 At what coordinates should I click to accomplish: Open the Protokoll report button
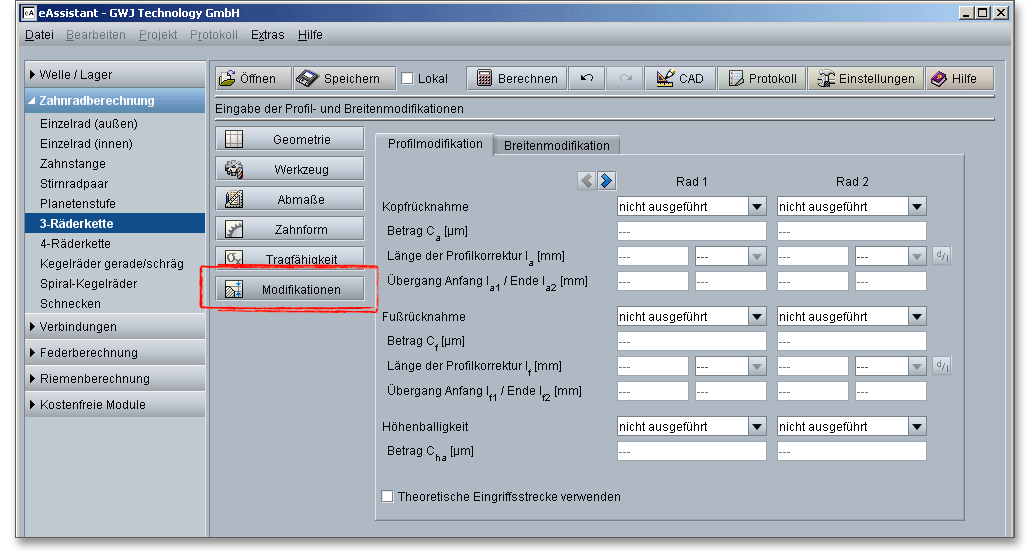coord(762,79)
